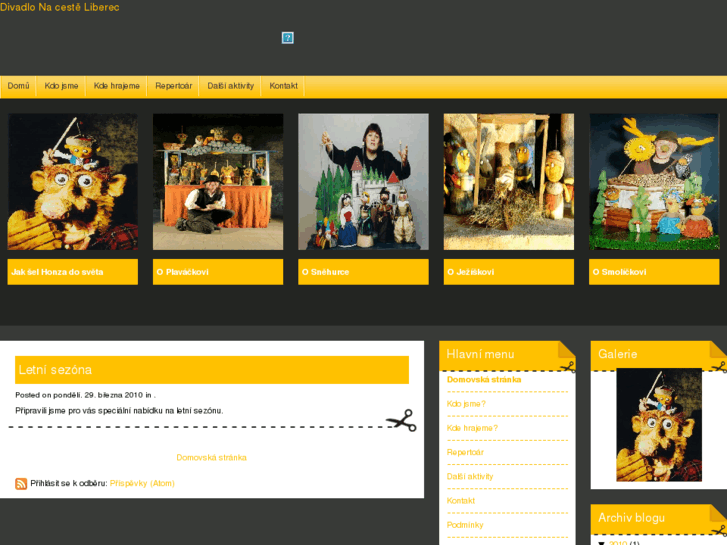Click the post date text 'Posted on pondělí'

point(48,395)
